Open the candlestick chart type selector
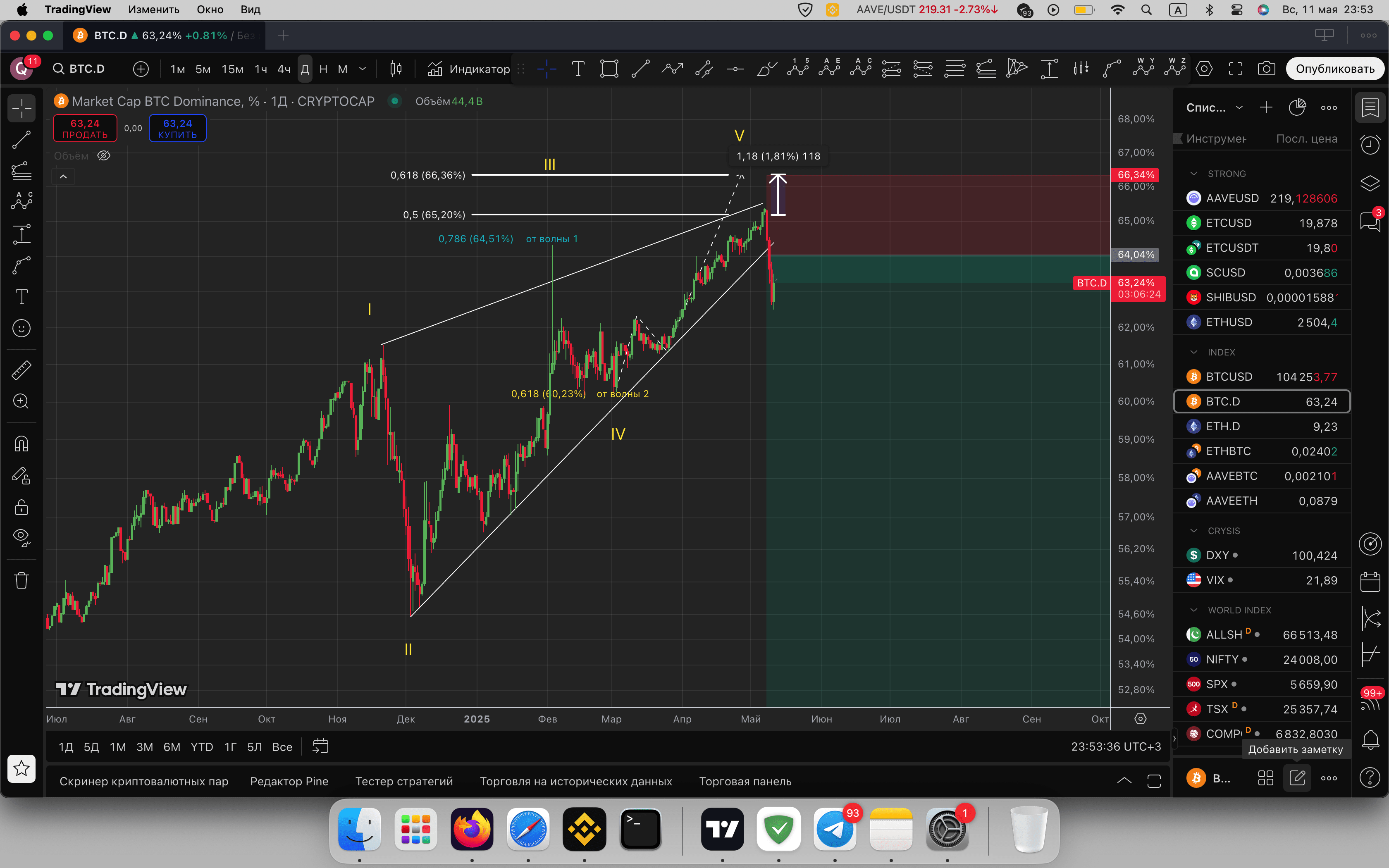1389x868 pixels. (396, 69)
